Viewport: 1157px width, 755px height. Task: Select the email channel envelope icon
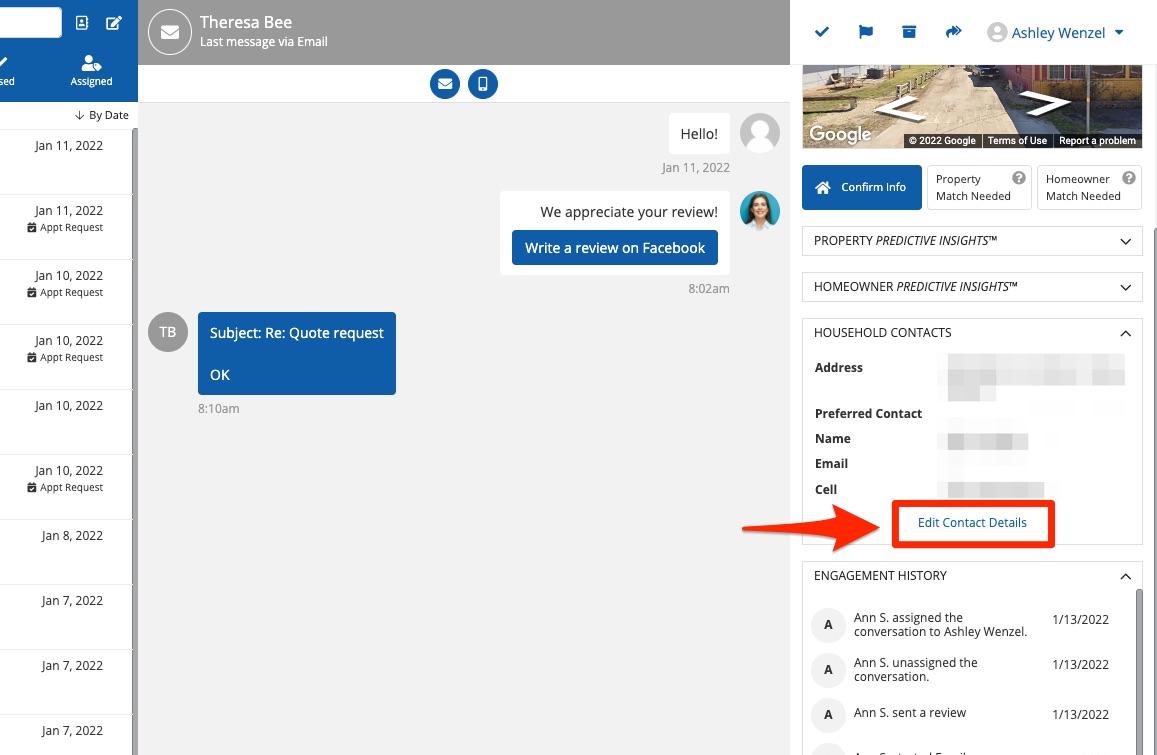click(445, 84)
